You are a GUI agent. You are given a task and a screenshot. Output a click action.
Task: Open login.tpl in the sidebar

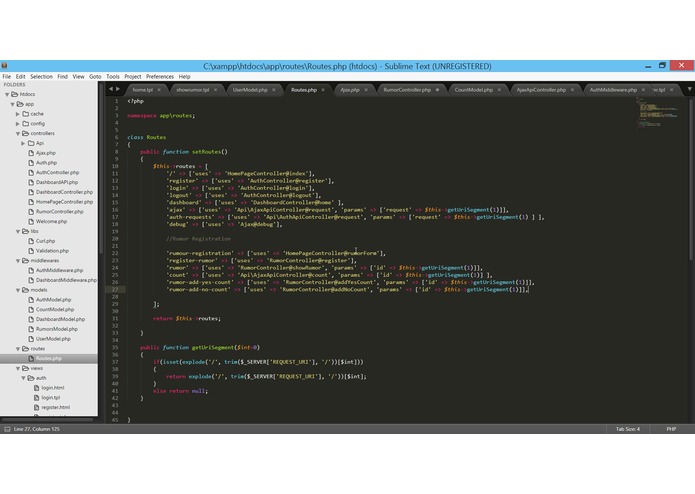pyautogui.click(x=51, y=397)
